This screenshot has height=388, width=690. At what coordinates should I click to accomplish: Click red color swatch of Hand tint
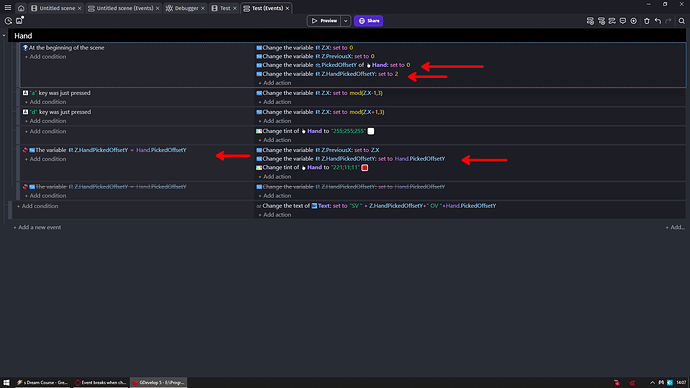(365, 168)
